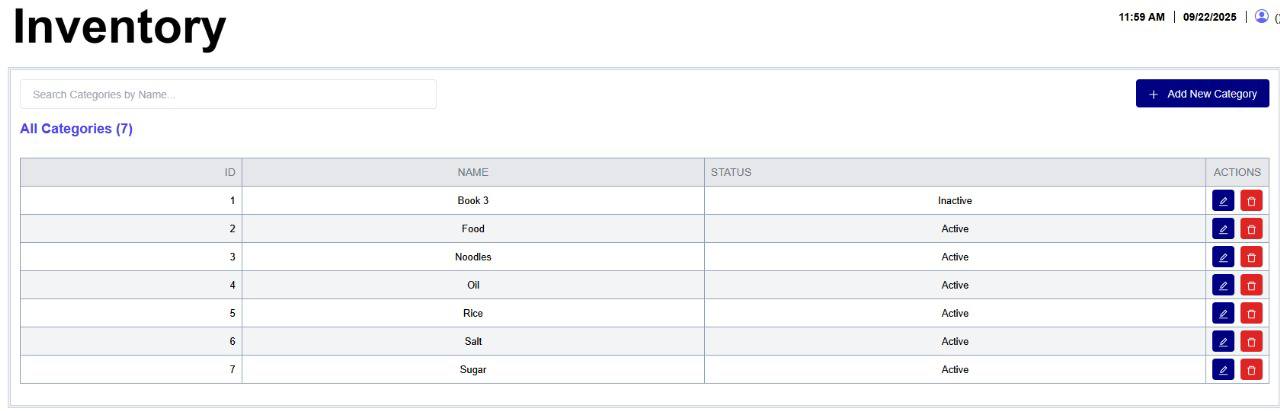Select the All Categories (7) heading

[76, 129]
